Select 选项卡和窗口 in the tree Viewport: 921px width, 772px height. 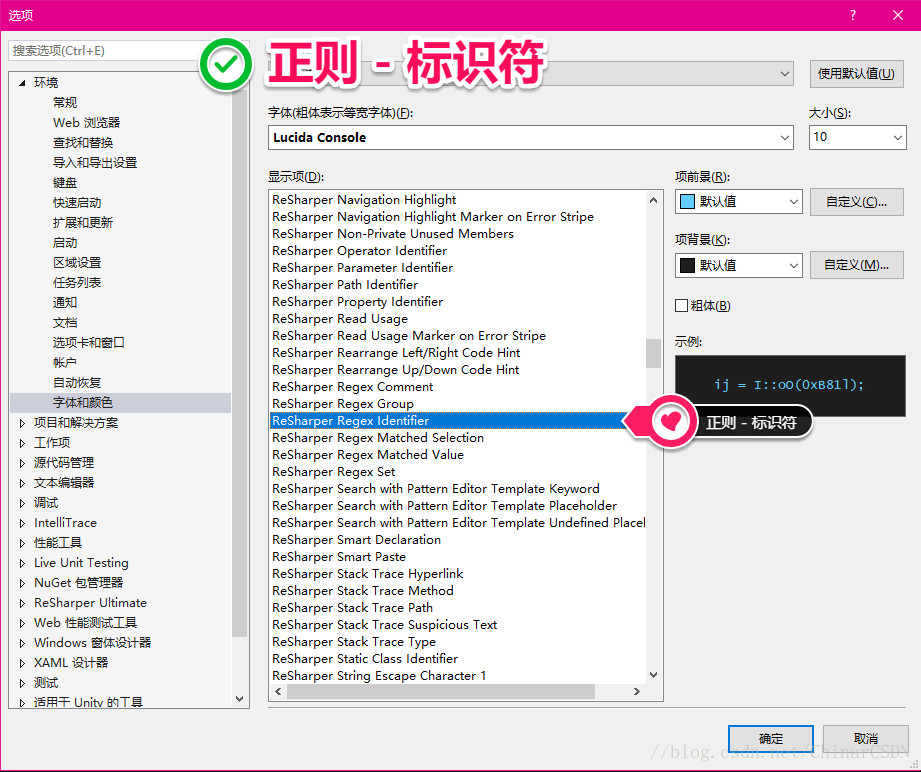(x=89, y=342)
